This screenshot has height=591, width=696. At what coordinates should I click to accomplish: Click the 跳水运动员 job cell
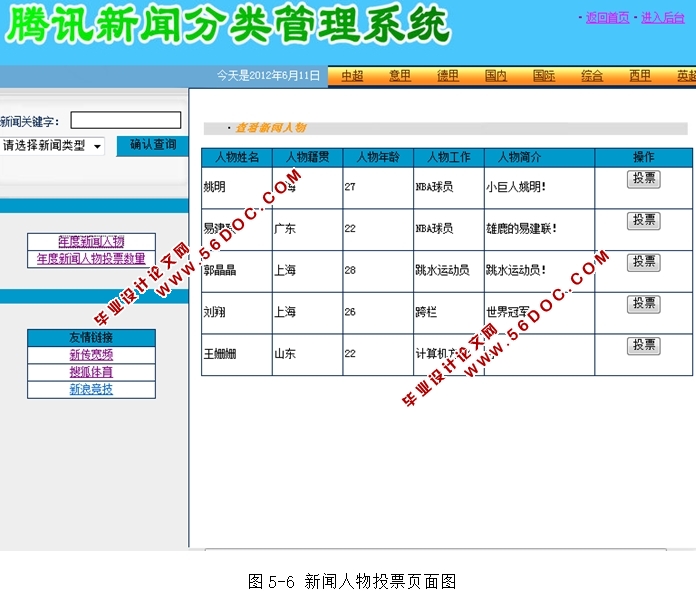pos(449,271)
